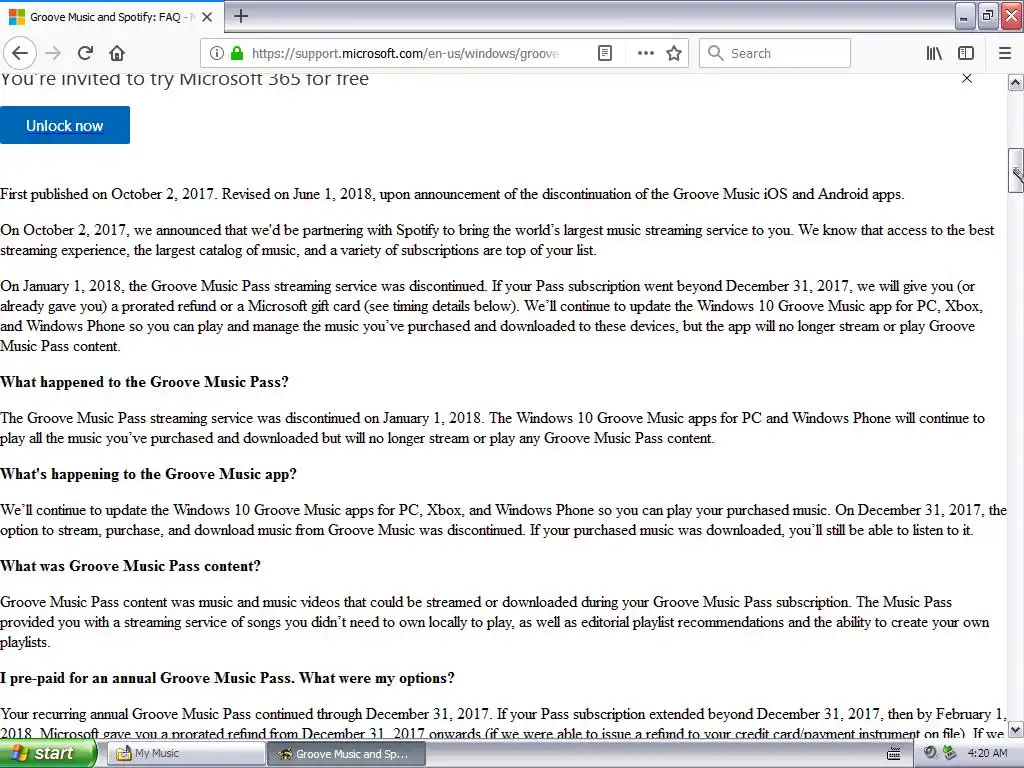This screenshot has width=1024, height=768.
Task: Focus the Search box
Action: (775, 53)
